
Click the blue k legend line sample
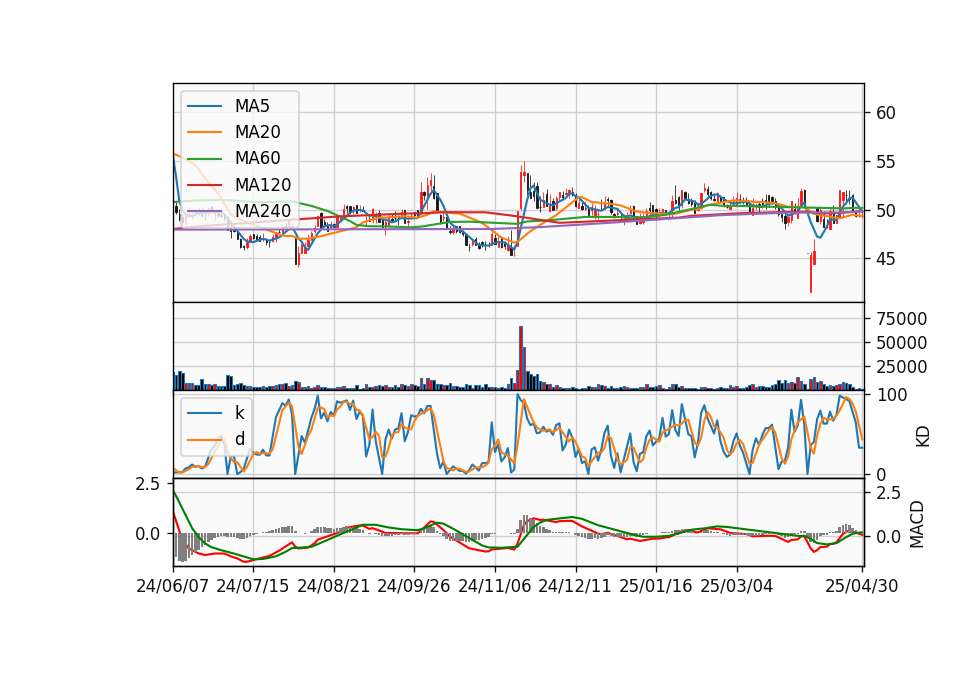[x=204, y=413]
